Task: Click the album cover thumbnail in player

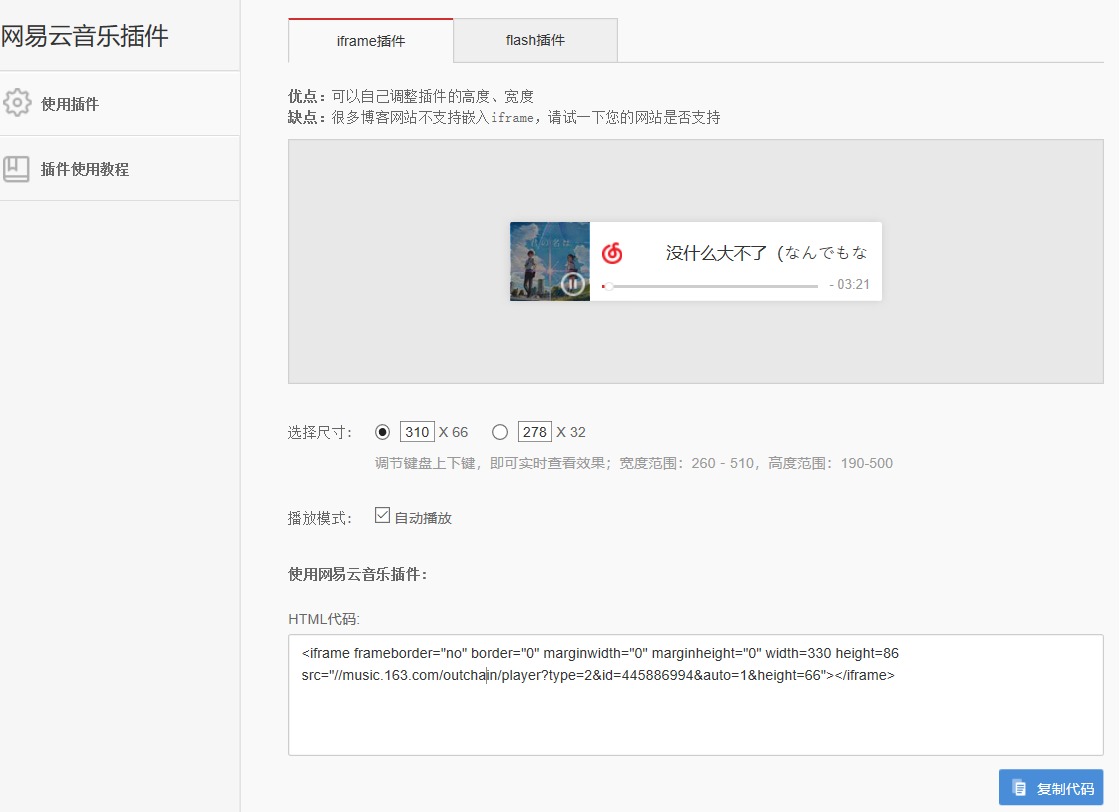Action: [550, 261]
